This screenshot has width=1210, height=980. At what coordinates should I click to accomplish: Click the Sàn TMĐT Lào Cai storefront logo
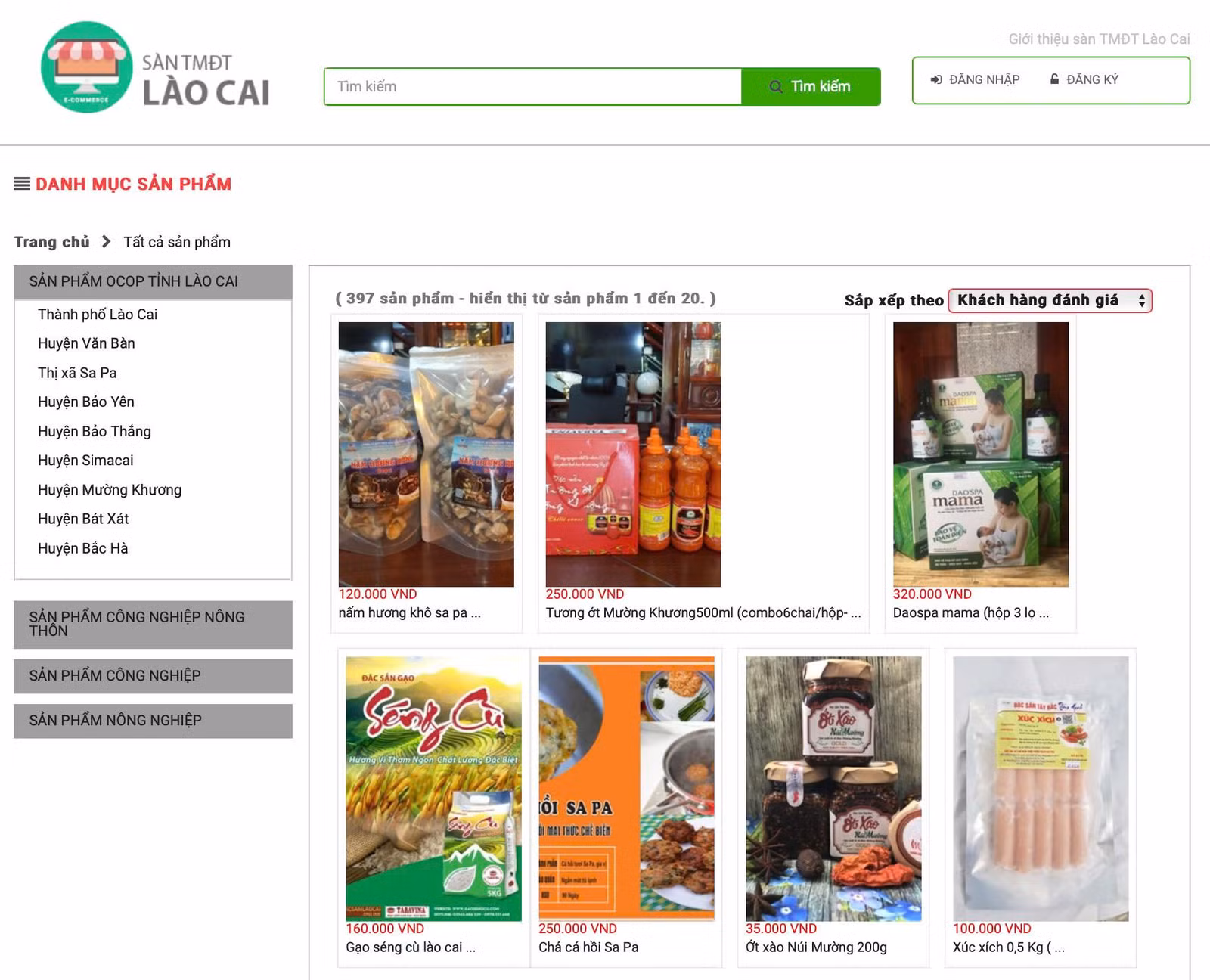pos(156,67)
